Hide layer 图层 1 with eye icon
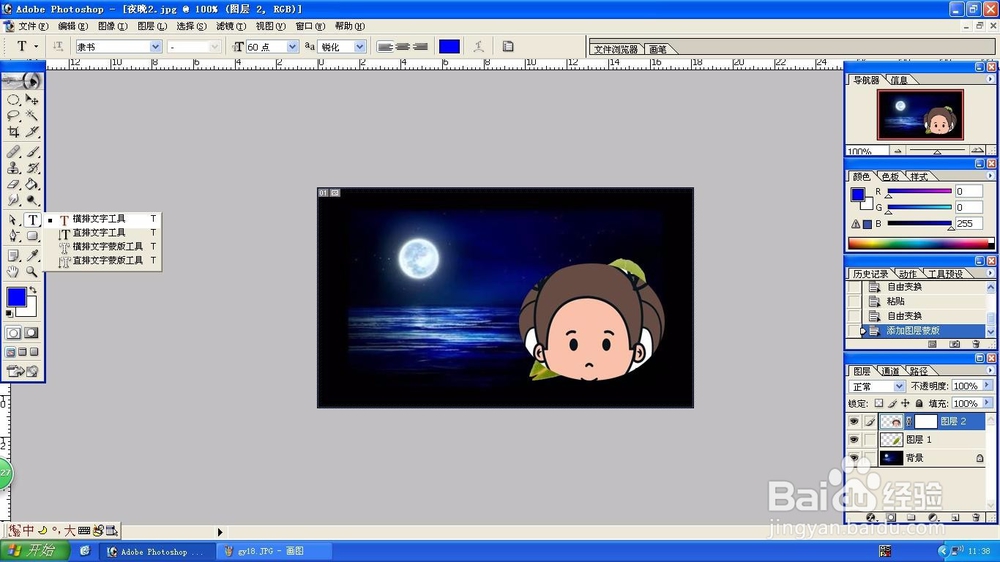This screenshot has height=562, width=1000. pyautogui.click(x=854, y=440)
